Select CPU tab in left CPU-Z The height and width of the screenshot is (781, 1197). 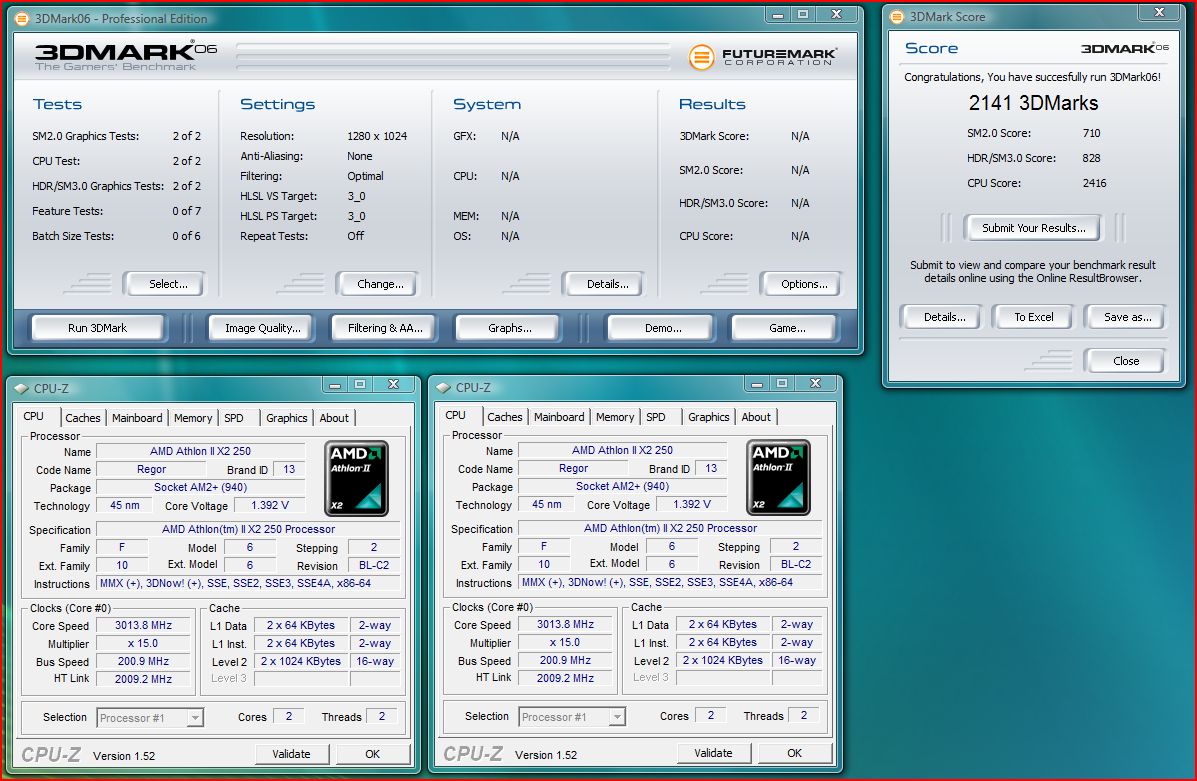(34, 416)
